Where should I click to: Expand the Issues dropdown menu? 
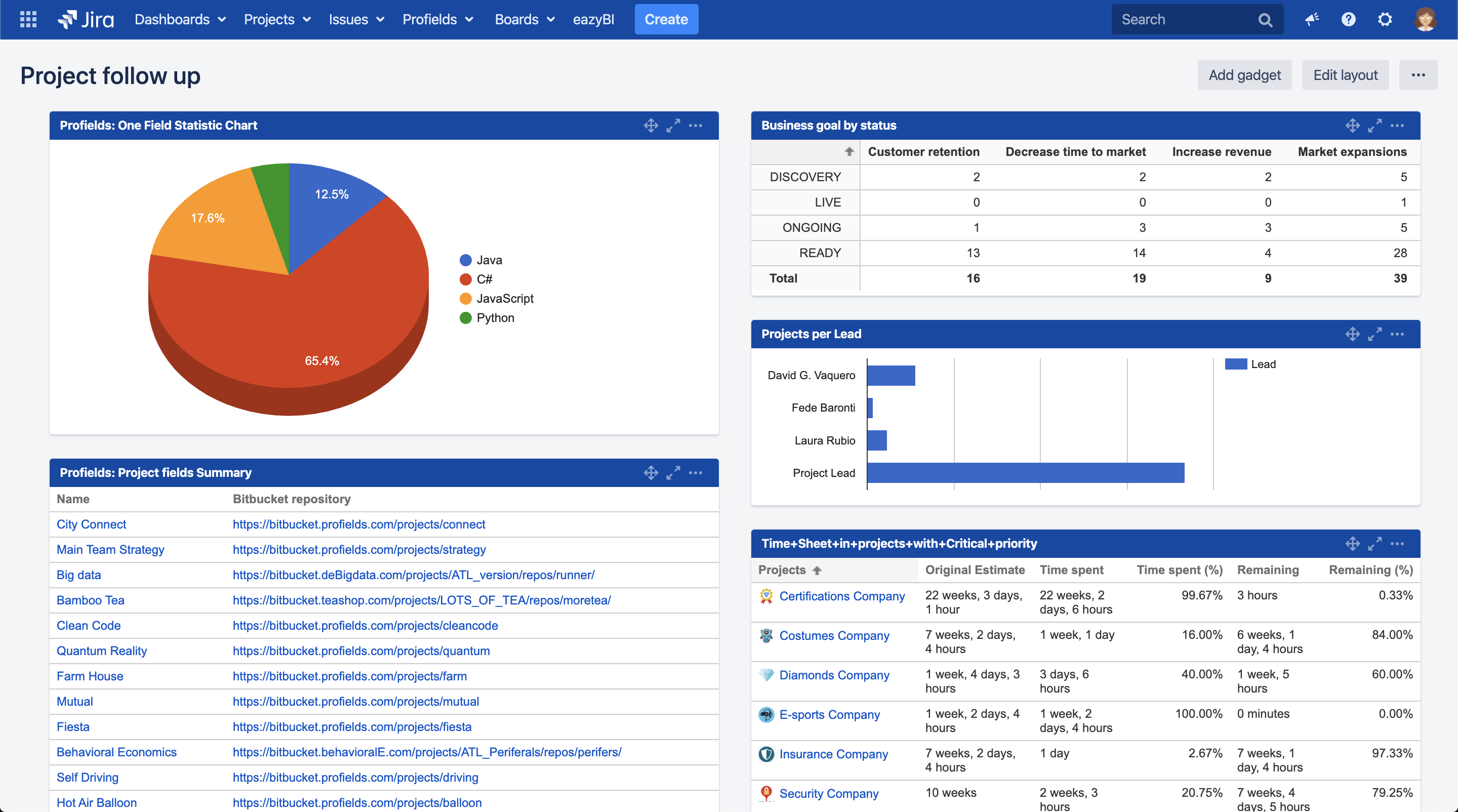click(356, 19)
